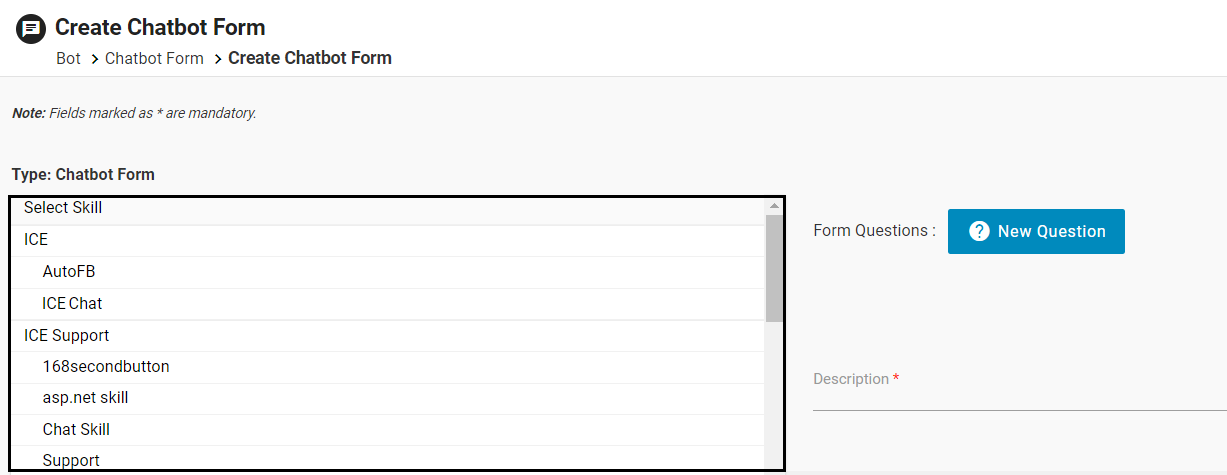The width and height of the screenshot is (1227, 475).
Task: Open the Chatbot Form breadcrumb link
Action: 154,58
